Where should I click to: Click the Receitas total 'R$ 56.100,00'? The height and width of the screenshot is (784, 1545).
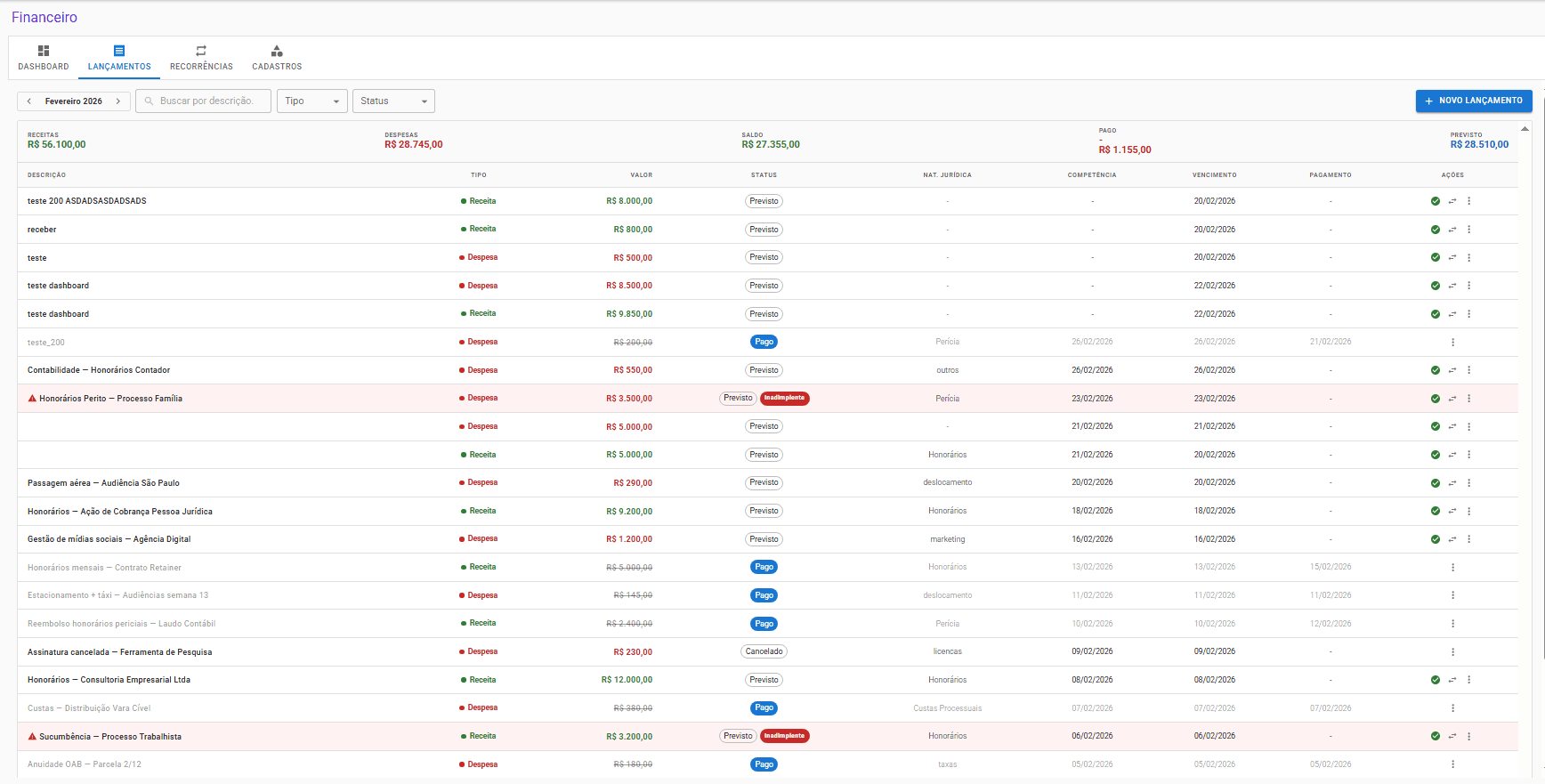[57, 145]
